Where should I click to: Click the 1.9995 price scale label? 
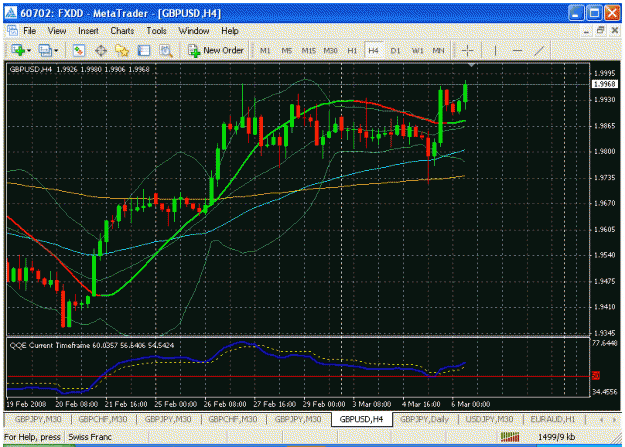605,73
